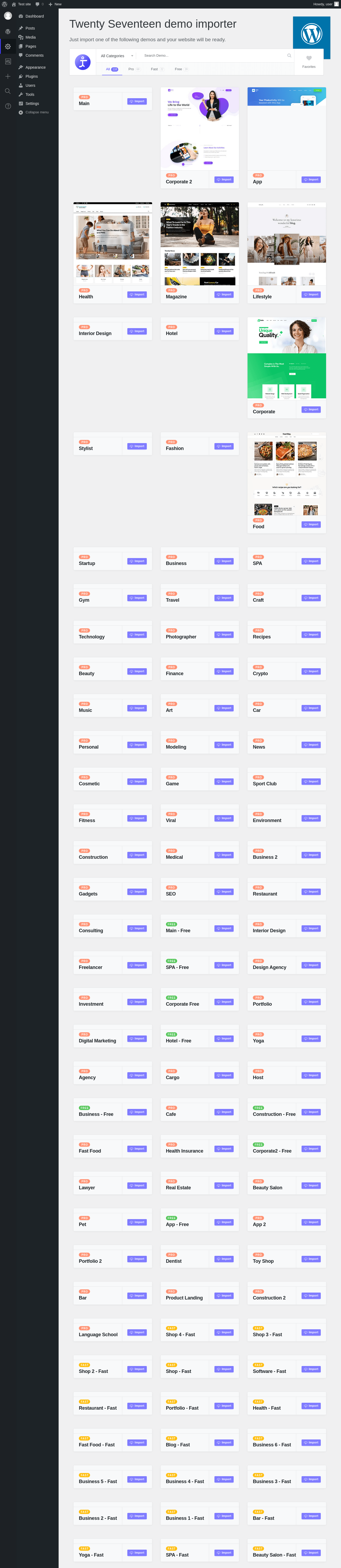Import the Yoga - Fast demo

137,1553
